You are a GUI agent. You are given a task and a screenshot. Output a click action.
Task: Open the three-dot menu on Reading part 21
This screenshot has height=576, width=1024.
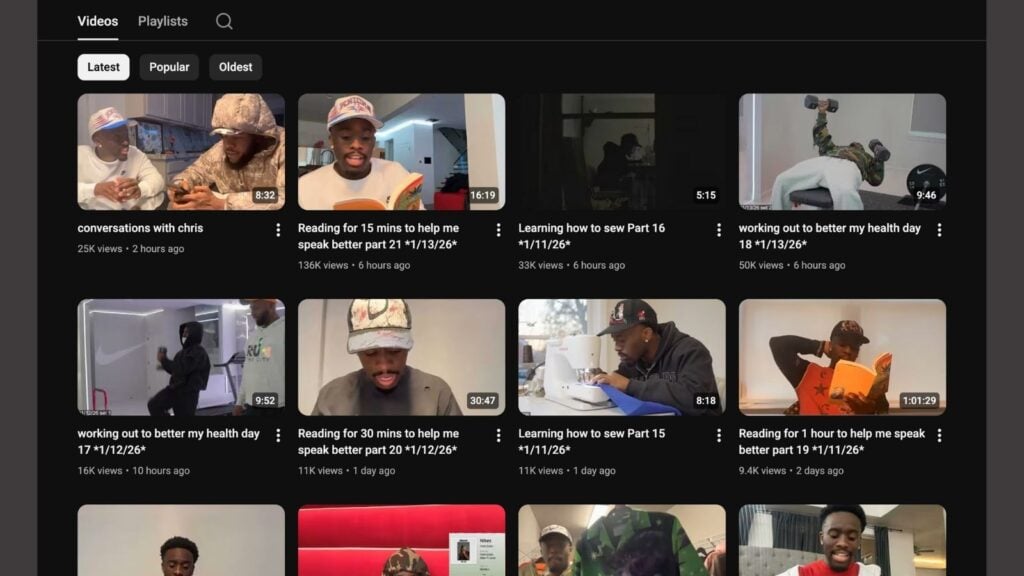point(498,229)
